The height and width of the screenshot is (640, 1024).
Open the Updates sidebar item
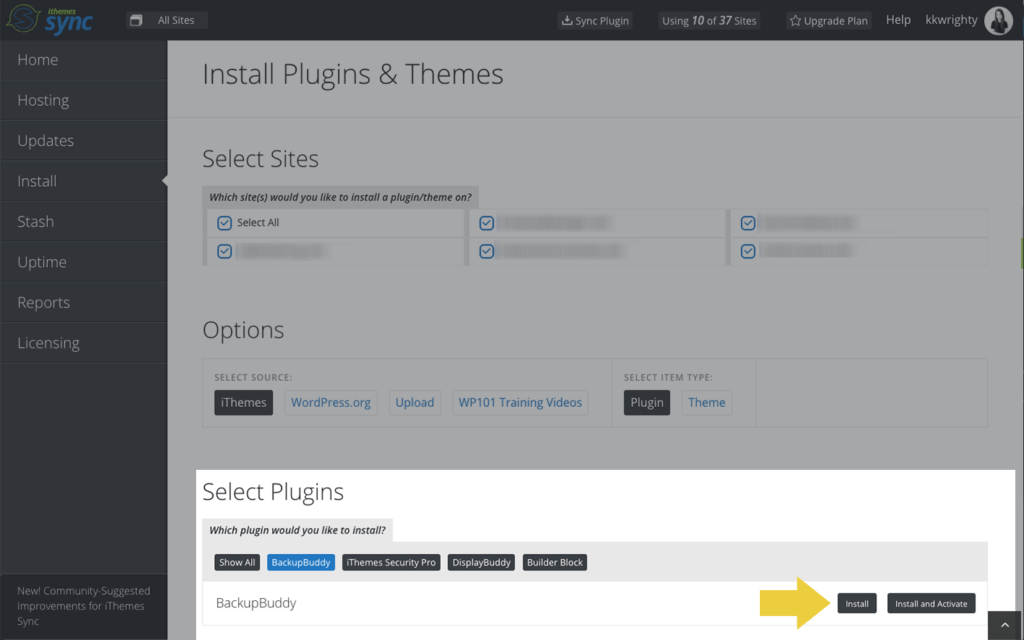pos(84,141)
